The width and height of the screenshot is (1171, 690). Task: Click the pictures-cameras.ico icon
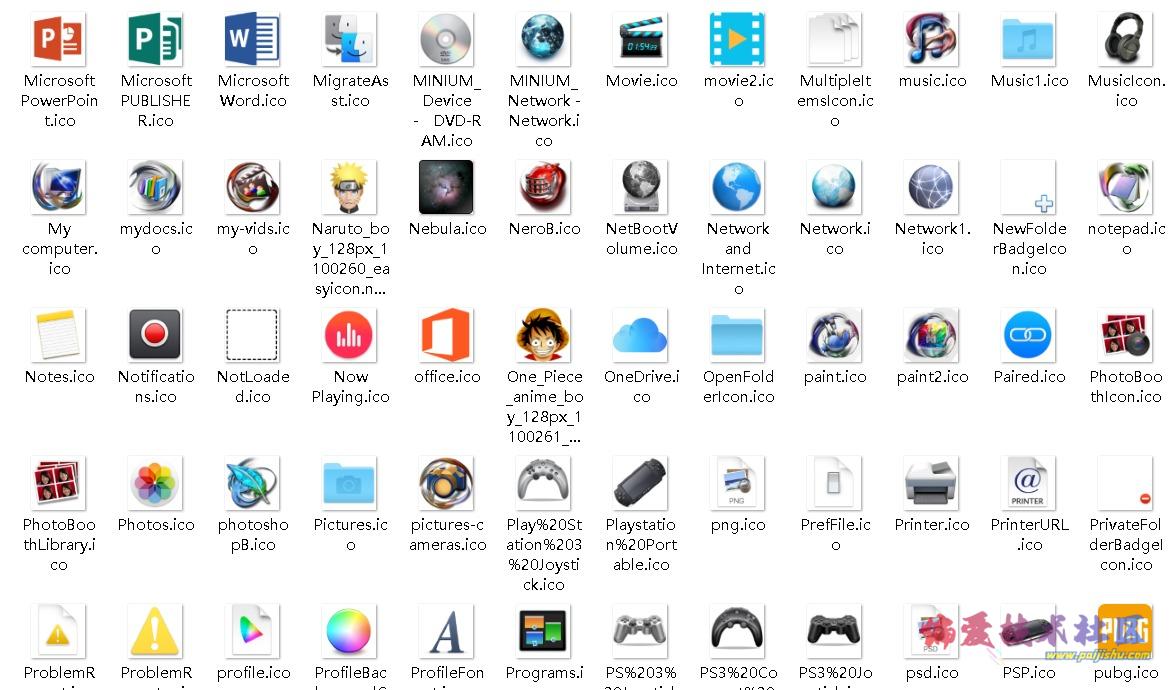pos(447,482)
